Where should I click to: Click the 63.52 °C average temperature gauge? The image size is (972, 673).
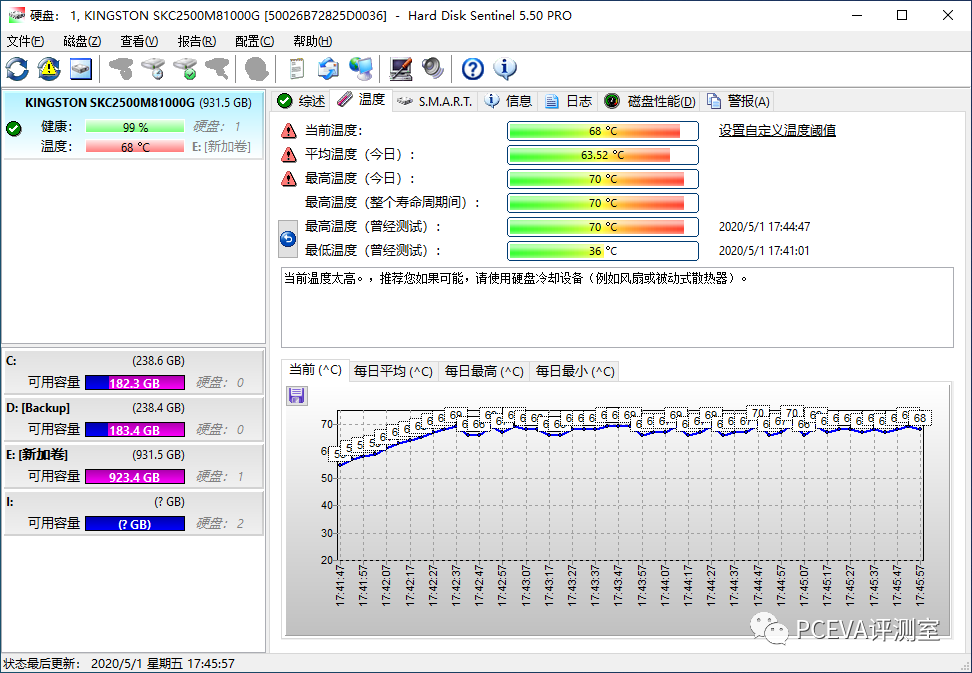pyautogui.click(x=603, y=155)
